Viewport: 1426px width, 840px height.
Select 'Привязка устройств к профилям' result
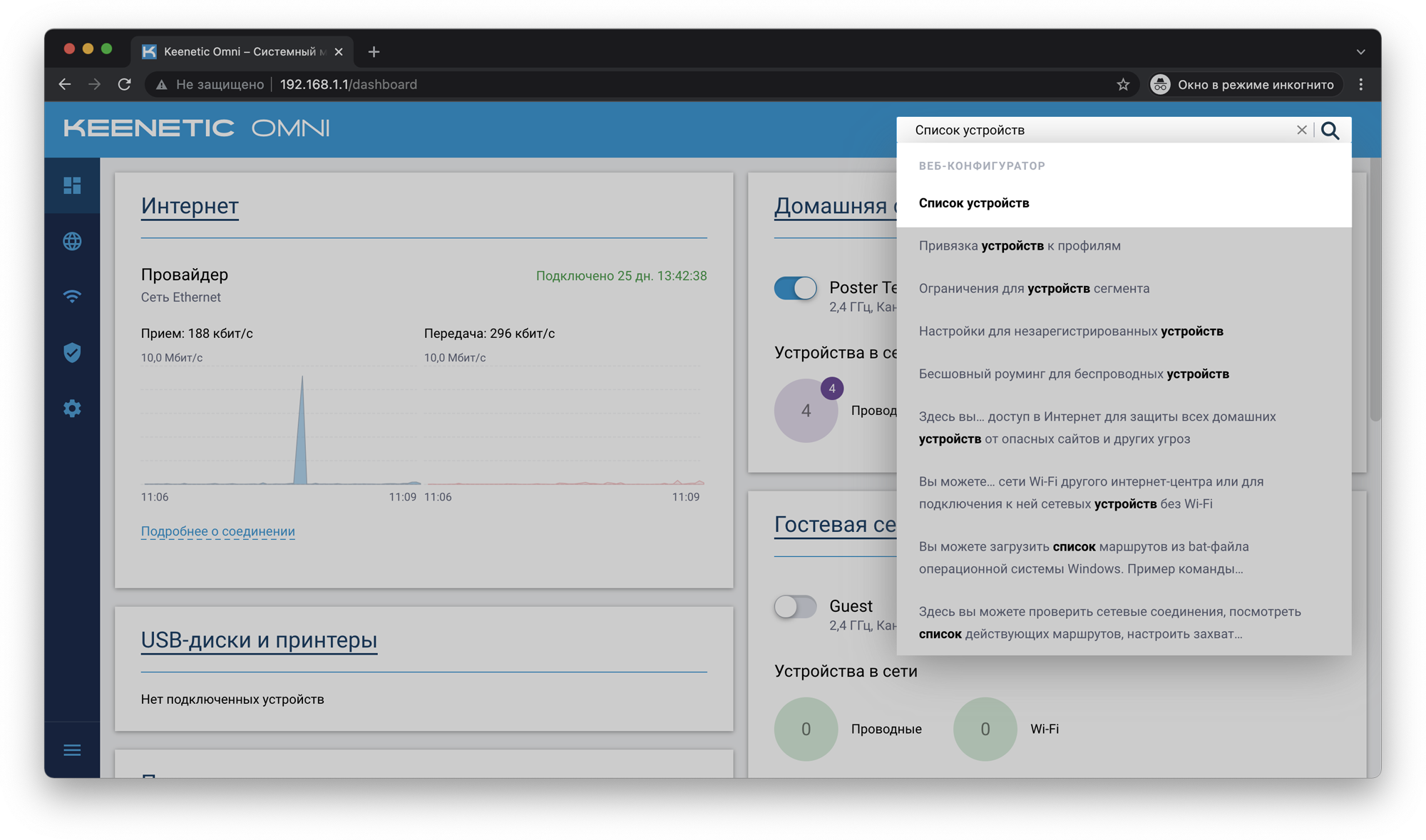1124,245
